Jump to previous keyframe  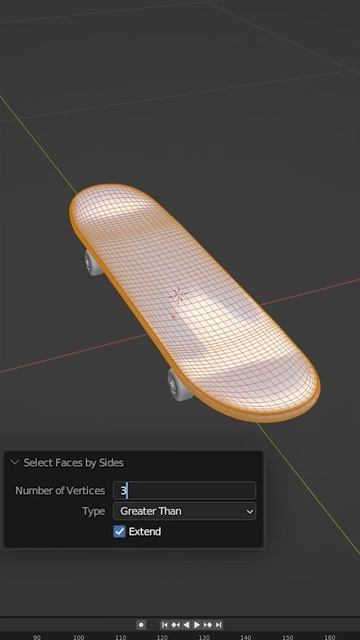(176, 624)
